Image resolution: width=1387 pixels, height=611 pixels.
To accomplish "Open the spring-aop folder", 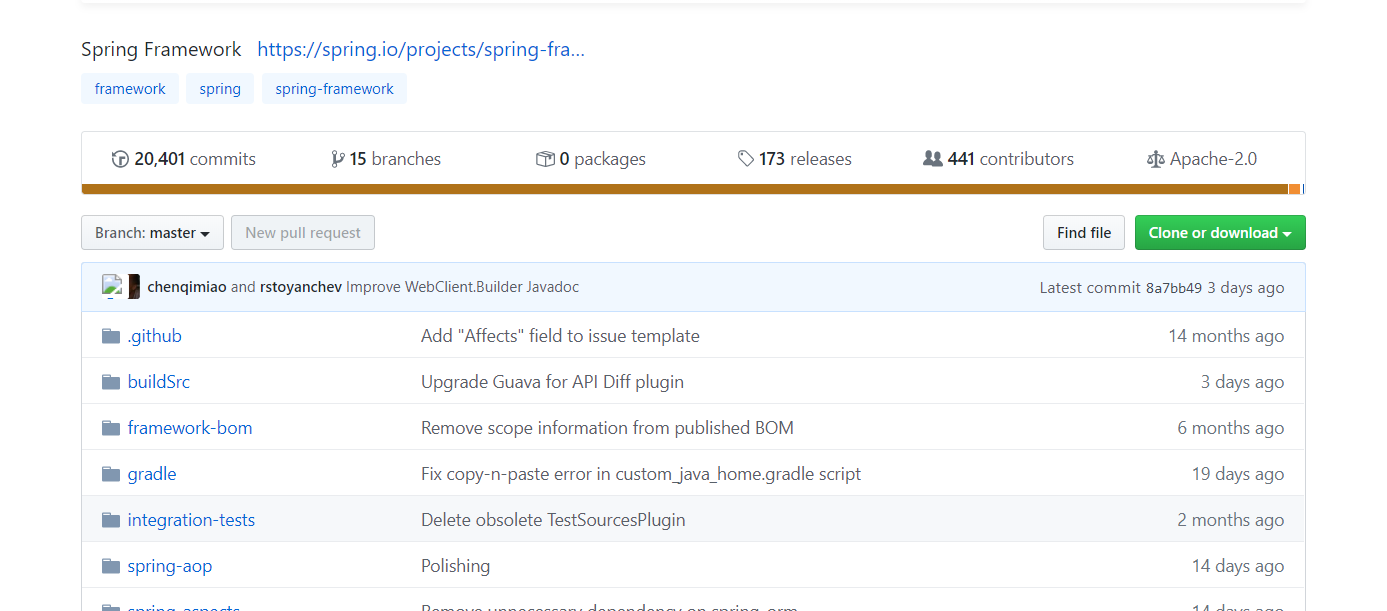I will click(170, 566).
